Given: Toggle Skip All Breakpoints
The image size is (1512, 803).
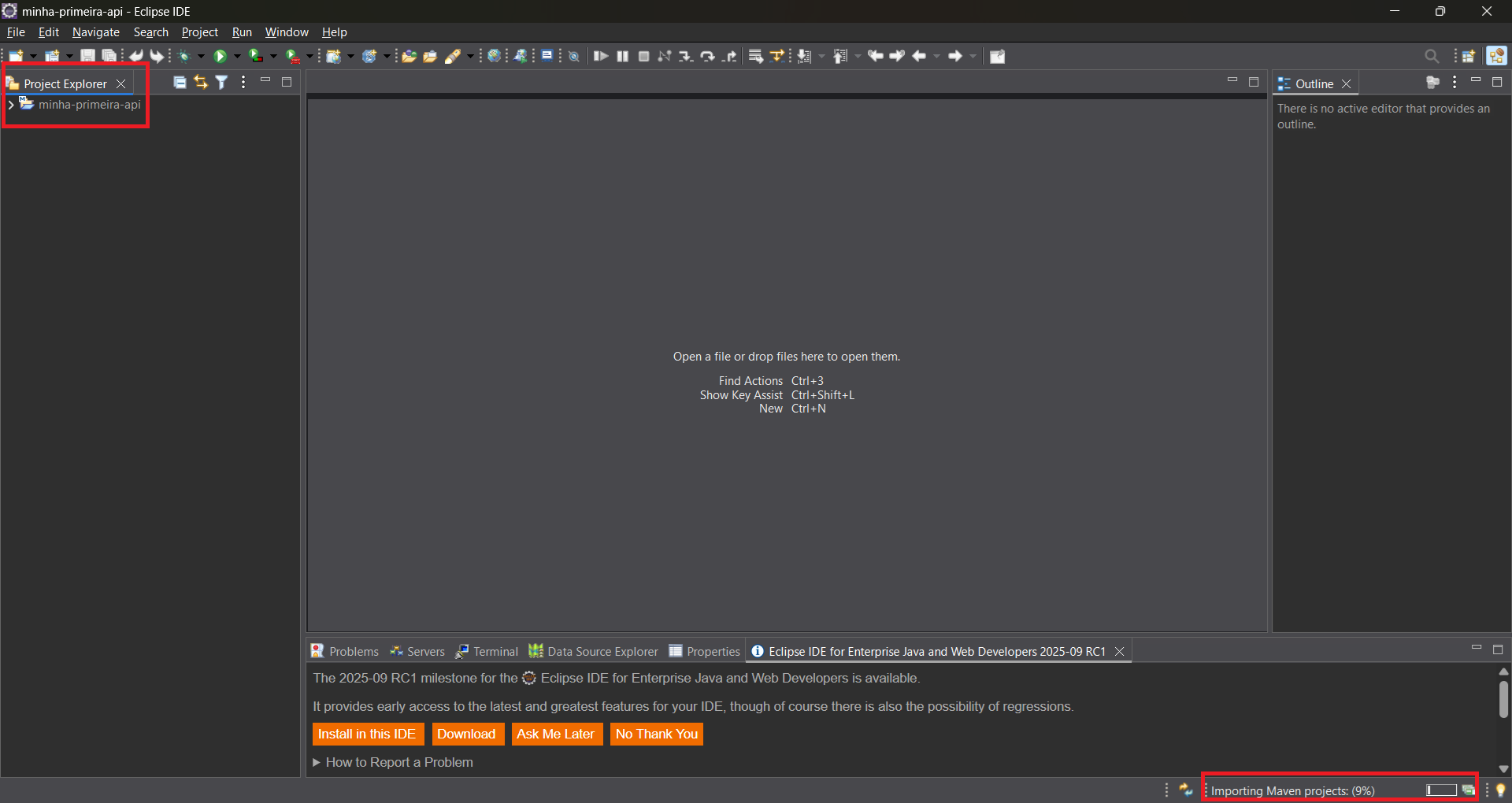Looking at the screenshot, I should coord(573,55).
